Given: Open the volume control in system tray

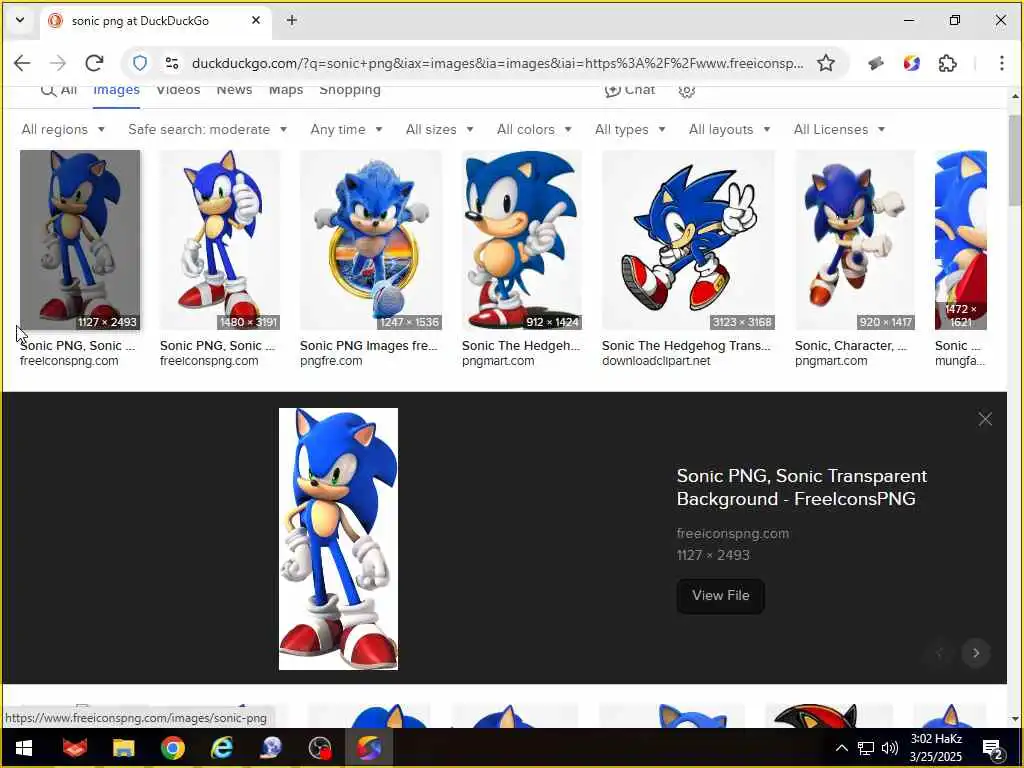Looking at the screenshot, I should pyautogui.click(x=889, y=748).
